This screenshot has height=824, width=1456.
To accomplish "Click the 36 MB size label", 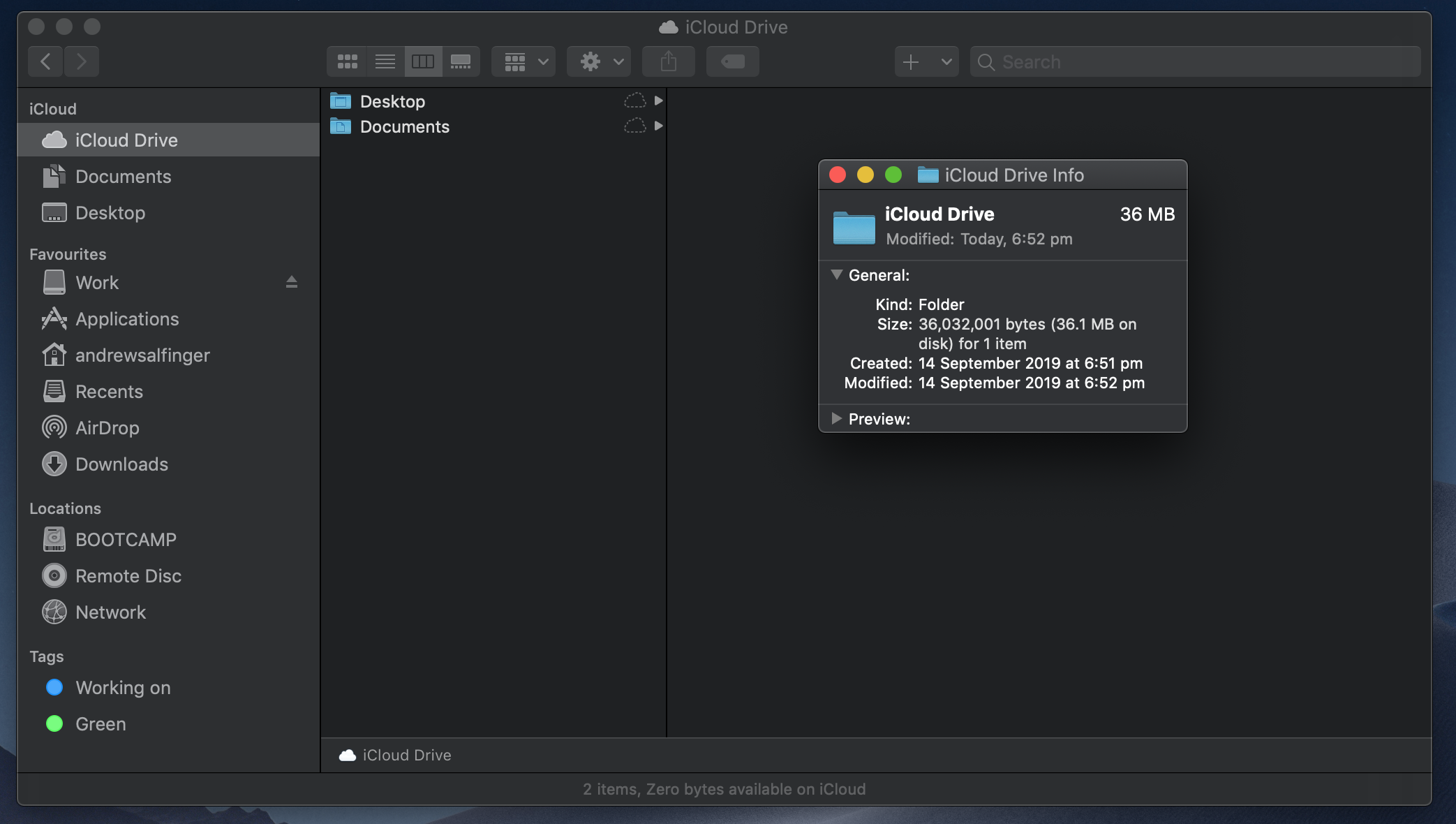I will (x=1147, y=214).
